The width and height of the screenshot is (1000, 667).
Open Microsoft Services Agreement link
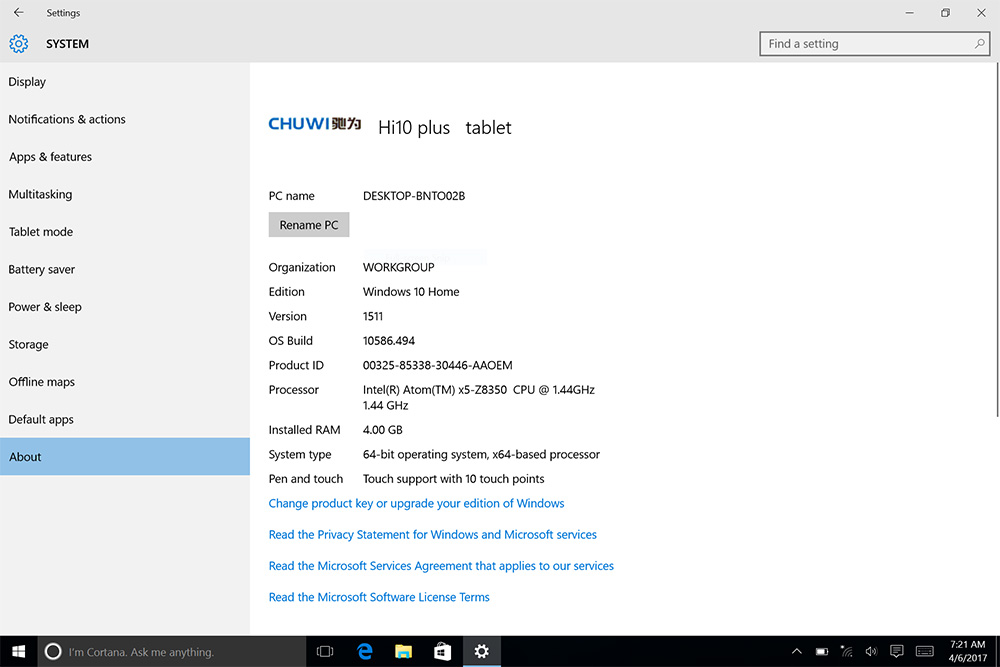[441, 566]
